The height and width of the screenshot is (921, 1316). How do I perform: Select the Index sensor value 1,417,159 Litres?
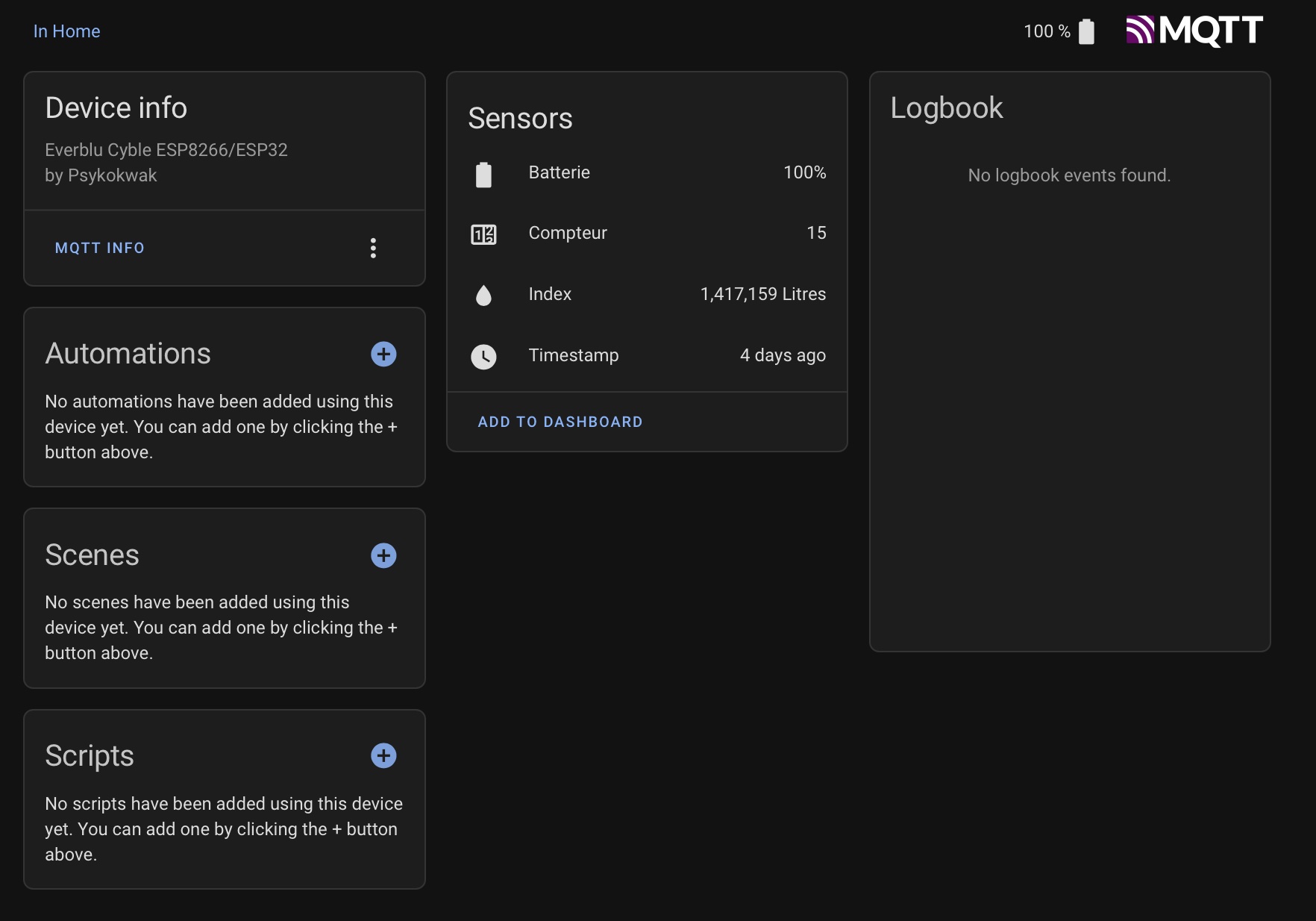[x=762, y=294]
